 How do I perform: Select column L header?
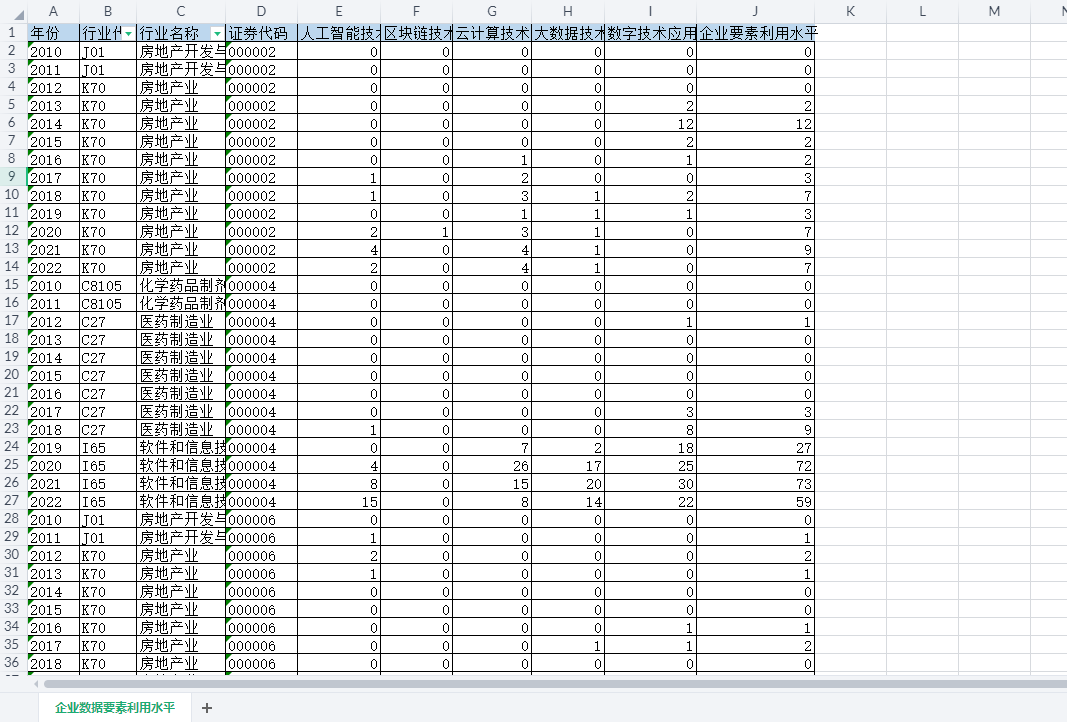point(923,11)
